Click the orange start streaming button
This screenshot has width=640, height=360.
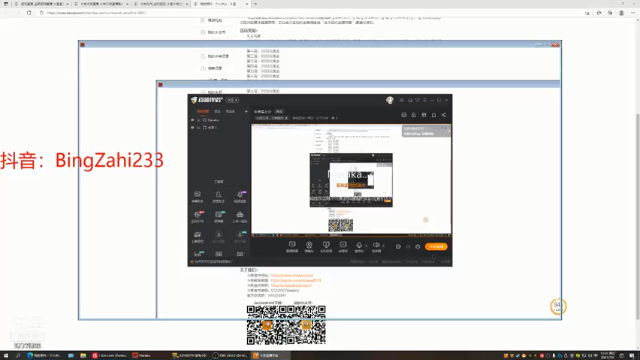click(x=436, y=247)
